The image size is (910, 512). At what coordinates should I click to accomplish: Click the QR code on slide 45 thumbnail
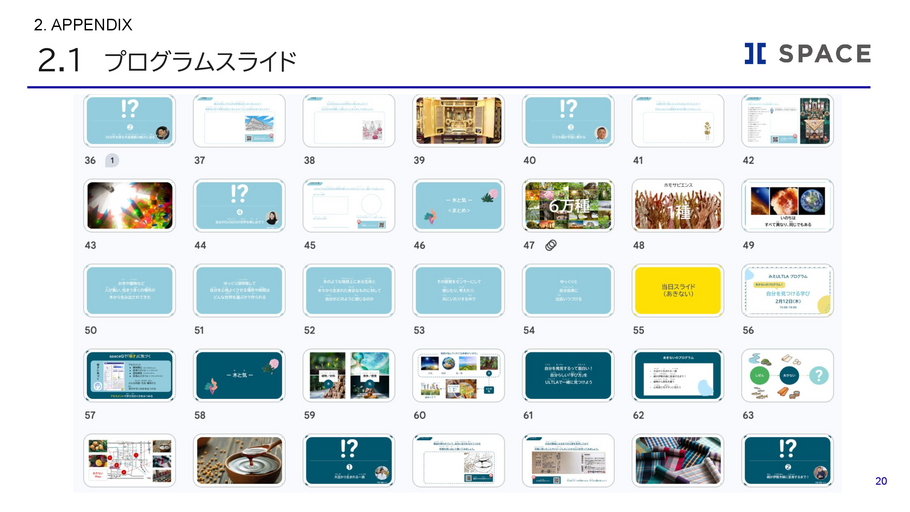tap(381, 225)
